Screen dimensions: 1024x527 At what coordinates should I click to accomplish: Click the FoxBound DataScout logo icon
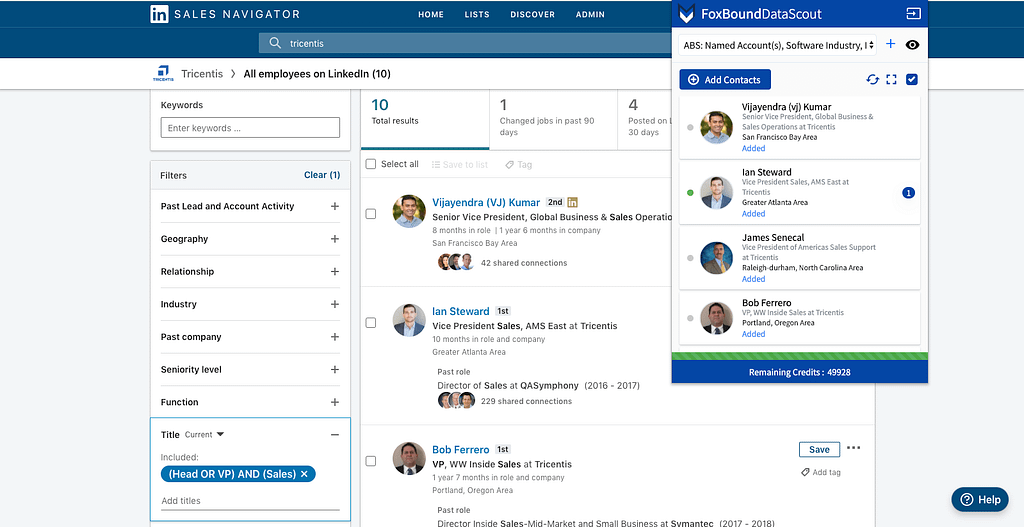pyautogui.click(x=686, y=14)
